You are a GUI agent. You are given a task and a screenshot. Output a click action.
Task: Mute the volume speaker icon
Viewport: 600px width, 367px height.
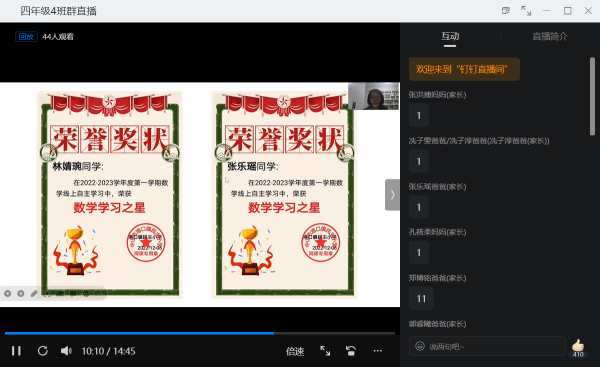pyautogui.click(x=66, y=351)
